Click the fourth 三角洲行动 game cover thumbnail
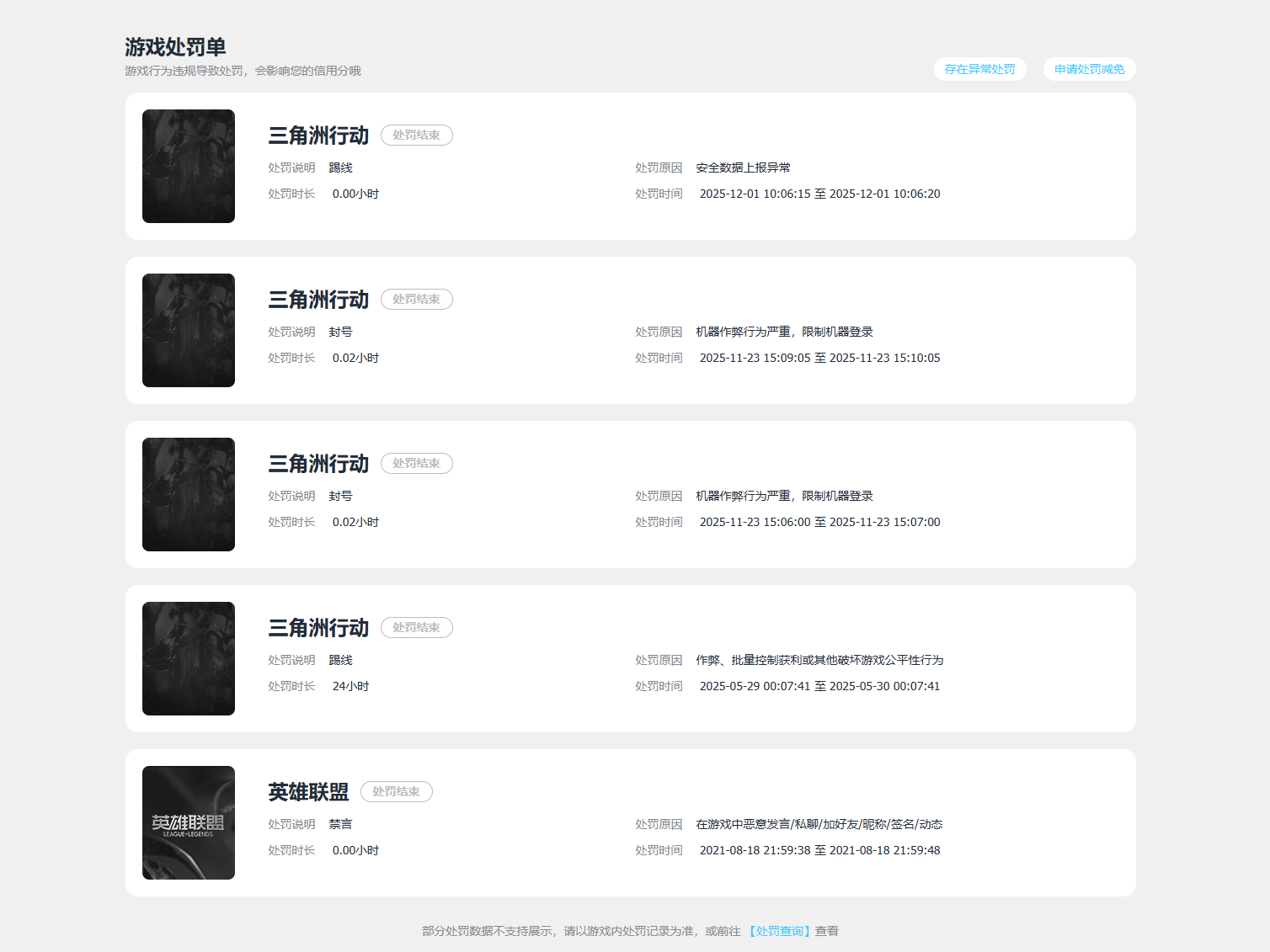This screenshot has width=1270, height=952. tap(189, 658)
